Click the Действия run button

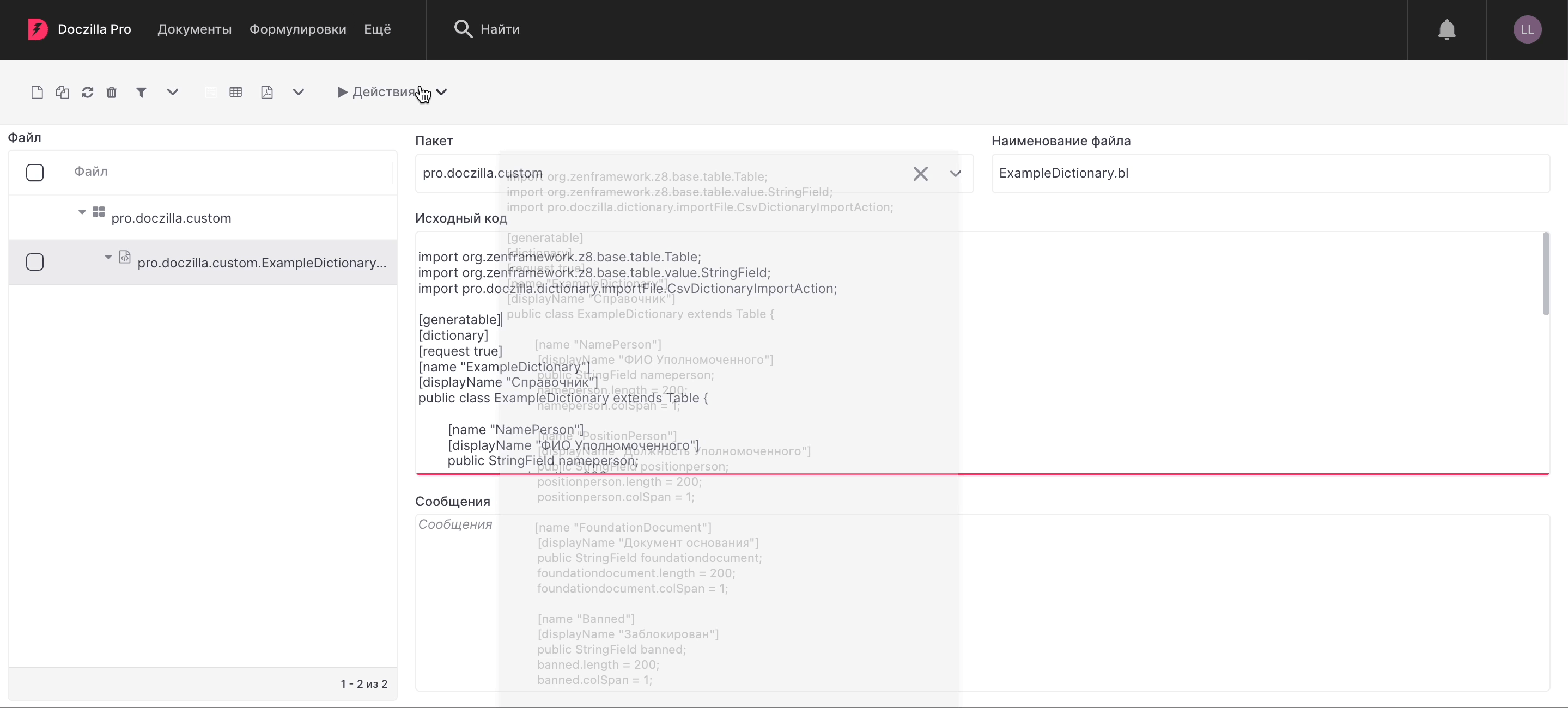pos(377,92)
